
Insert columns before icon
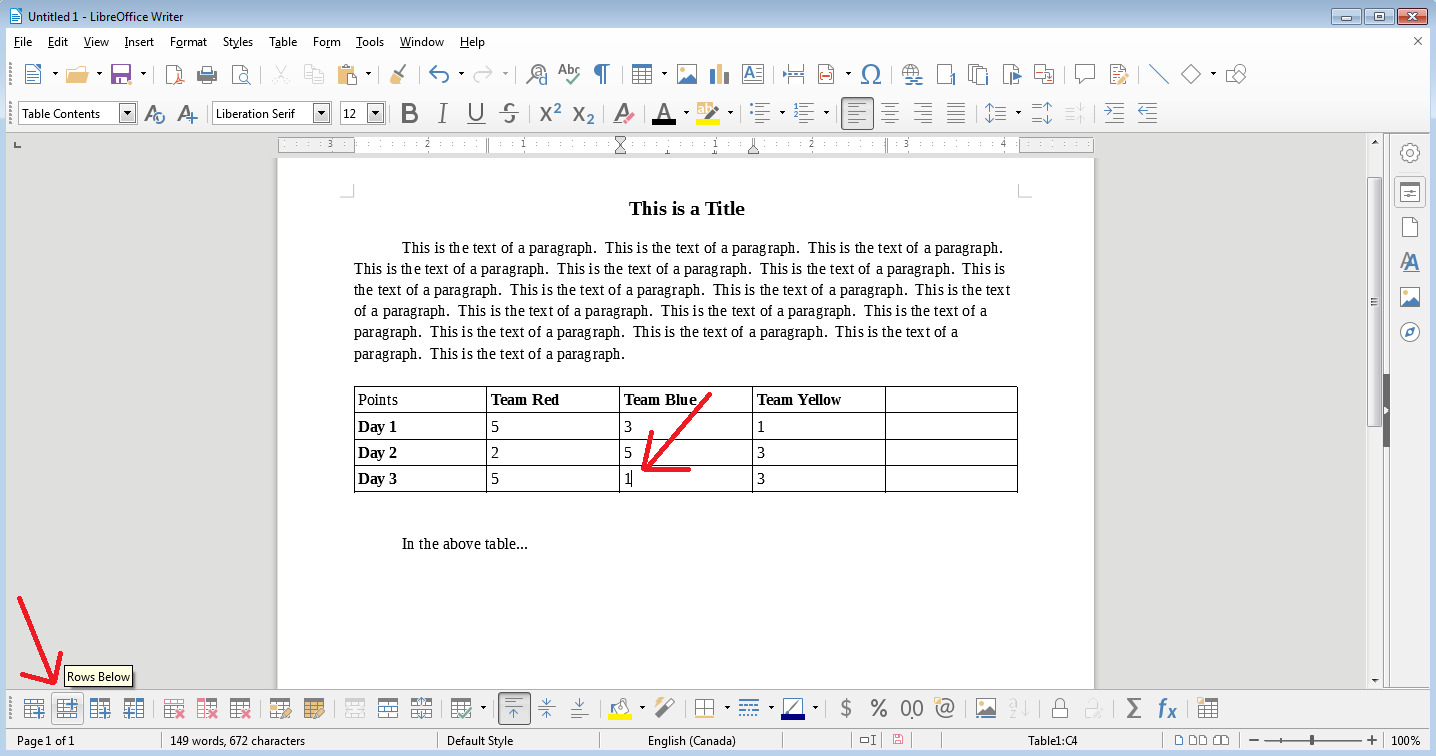point(100,709)
